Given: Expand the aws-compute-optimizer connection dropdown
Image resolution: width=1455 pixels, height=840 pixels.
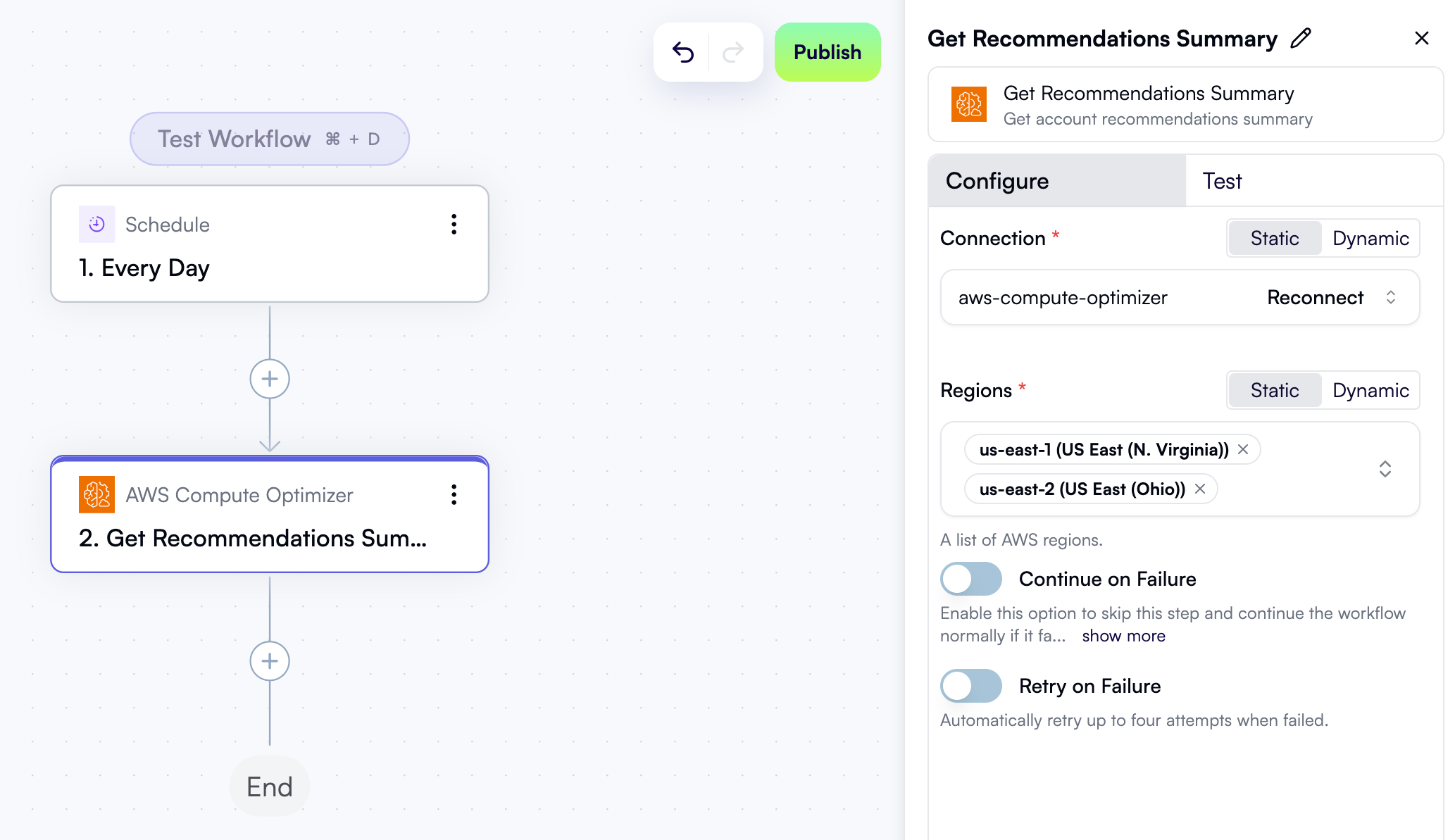Looking at the screenshot, I should (x=1390, y=297).
